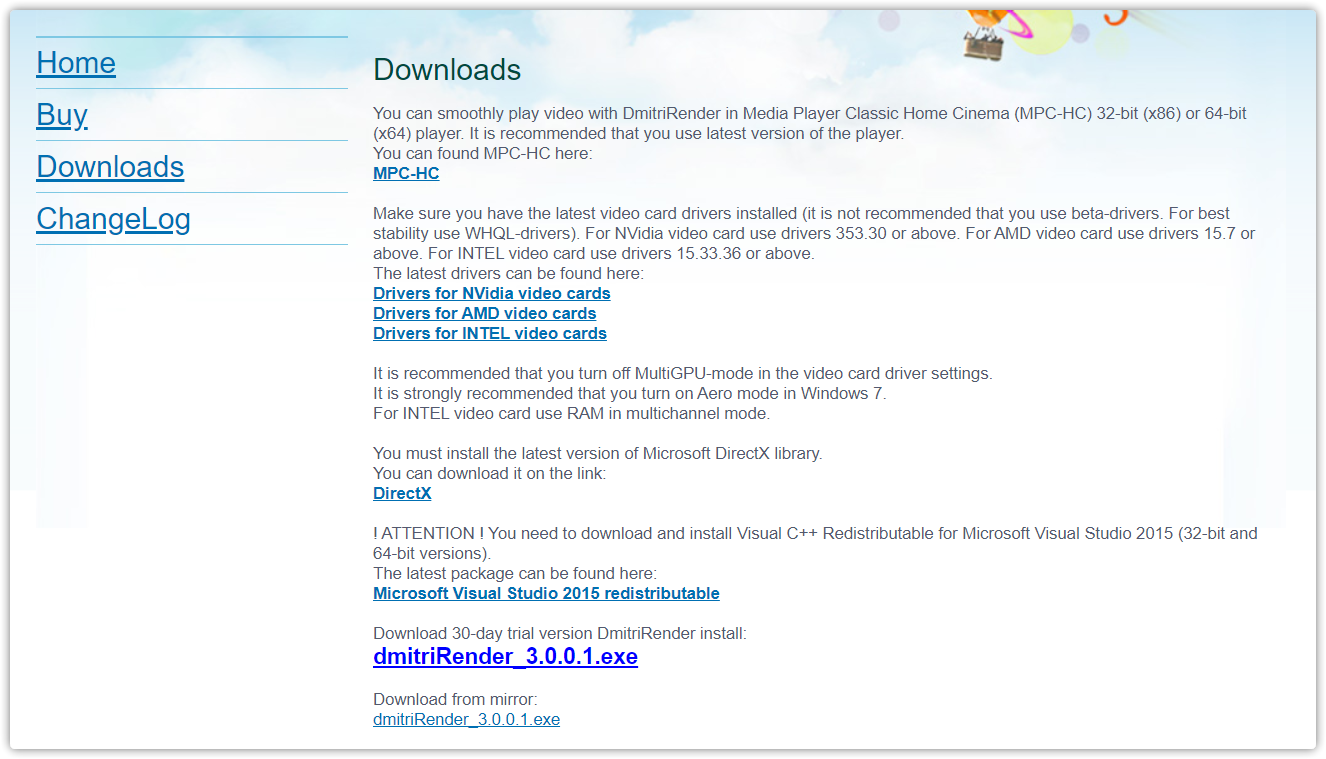Open Drivers for NVidia video cards

(492, 293)
